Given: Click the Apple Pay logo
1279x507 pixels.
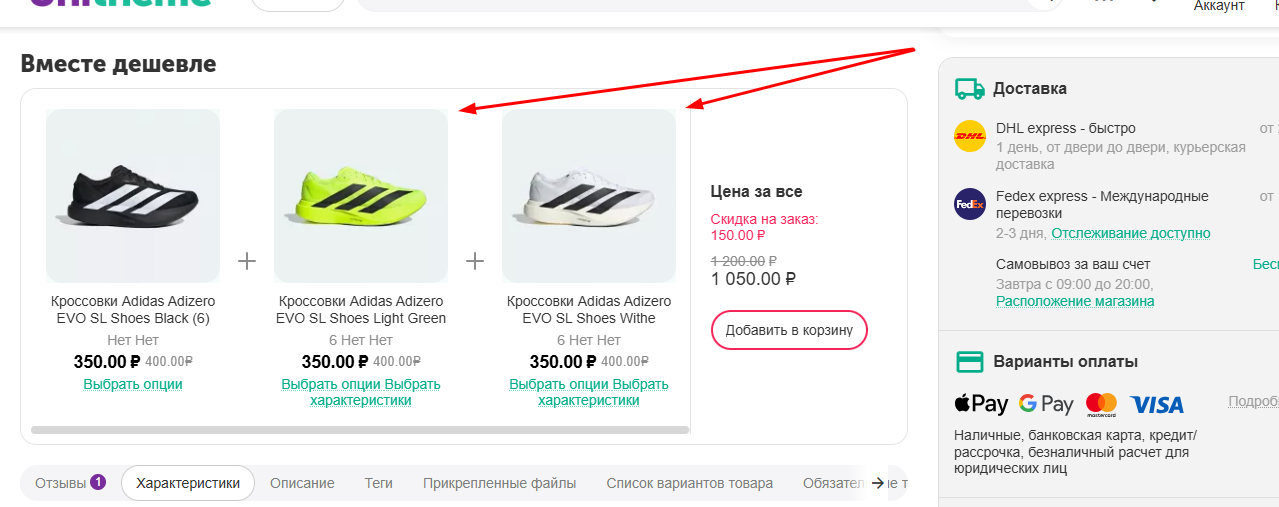Looking at the screenshot, I should click(x=981, y=404).
